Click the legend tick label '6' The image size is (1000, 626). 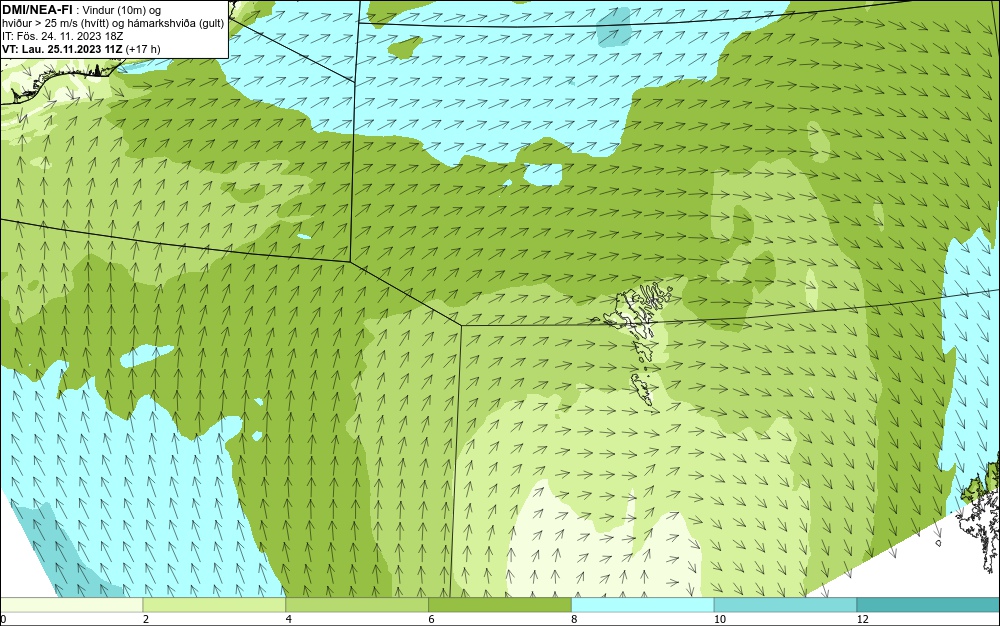click(431, 619)
